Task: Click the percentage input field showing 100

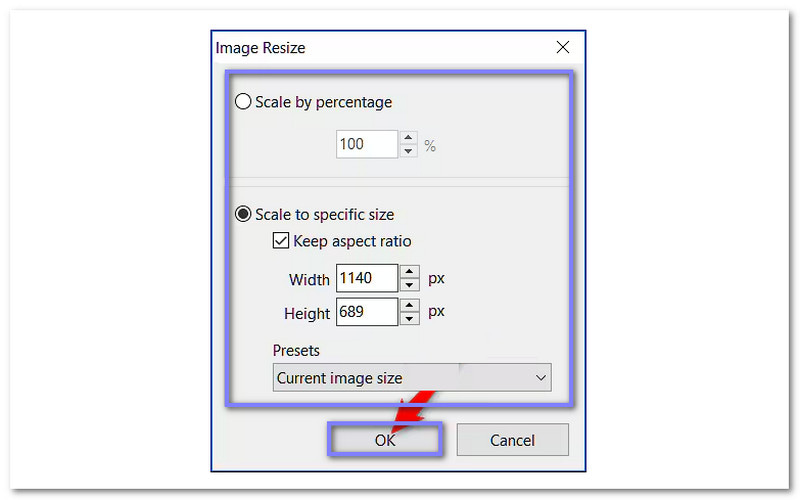Action: tap(366, 144)
